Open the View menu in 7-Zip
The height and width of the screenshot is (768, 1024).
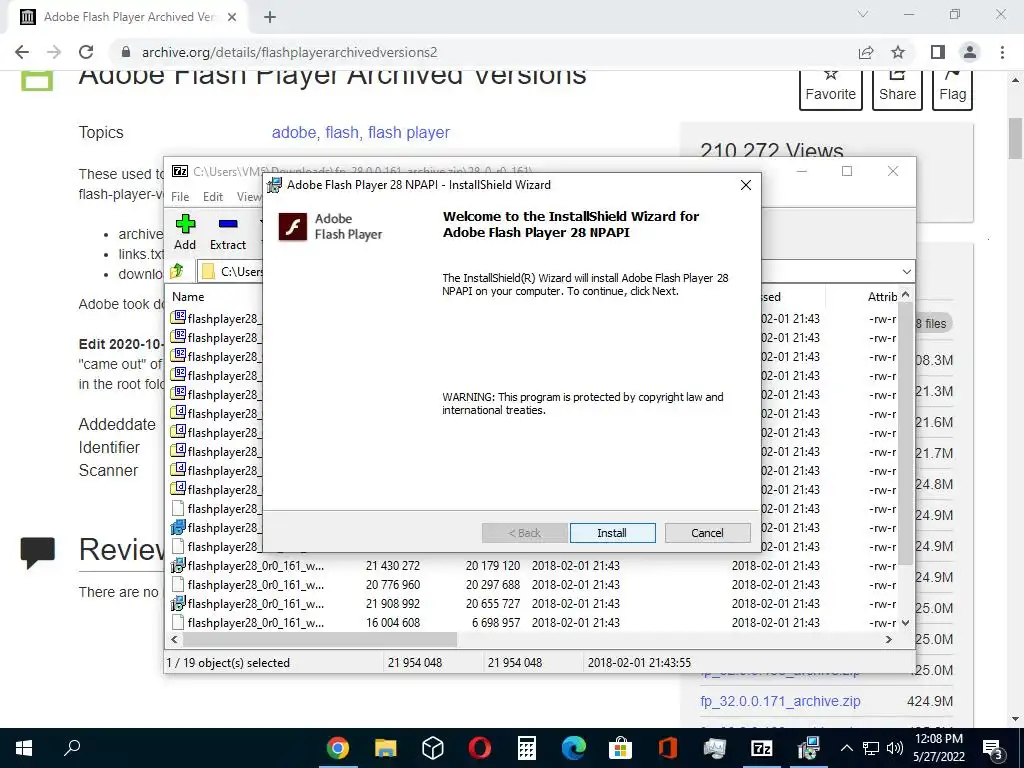coord(249,197)
